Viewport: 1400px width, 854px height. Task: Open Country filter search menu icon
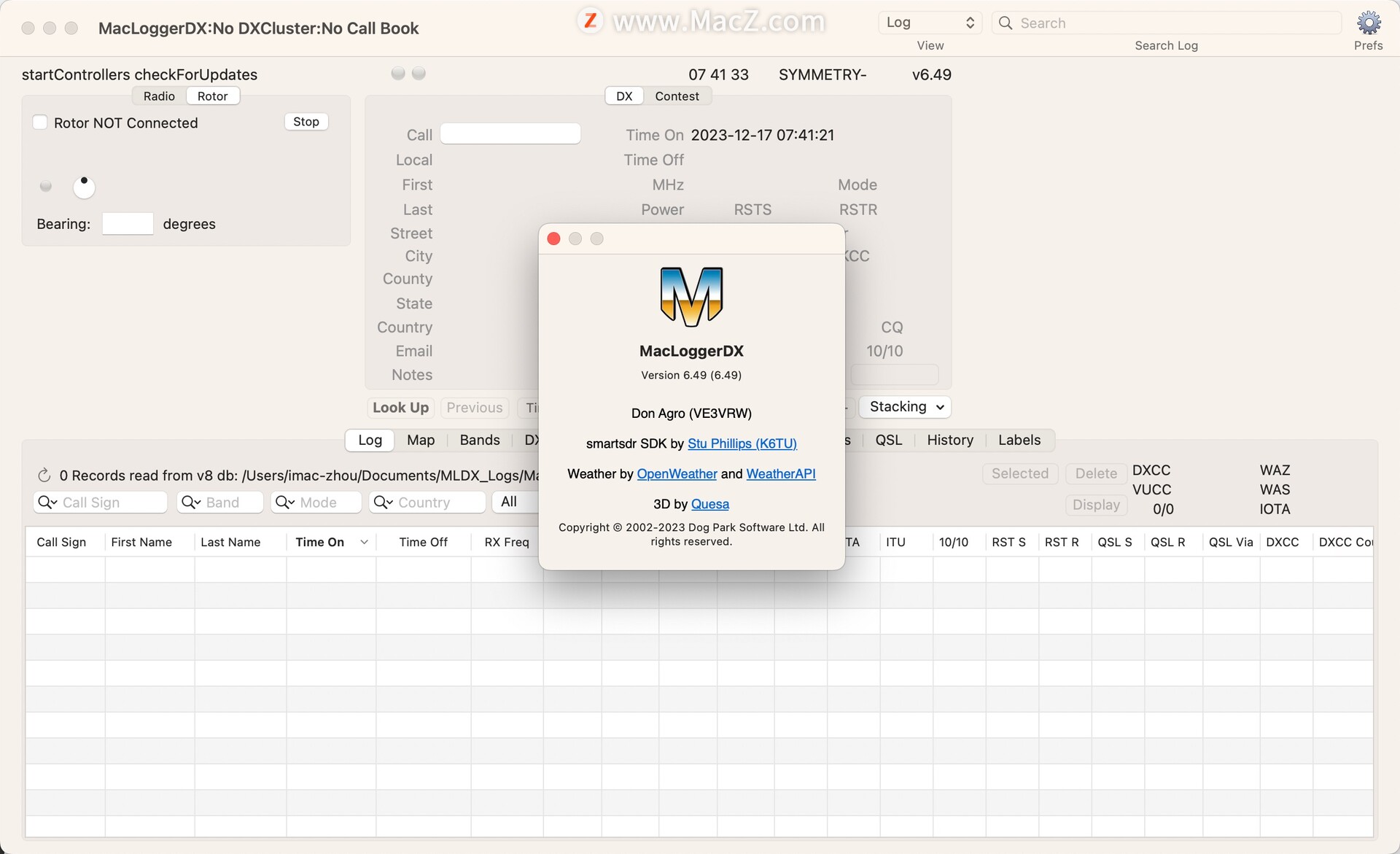384,502
